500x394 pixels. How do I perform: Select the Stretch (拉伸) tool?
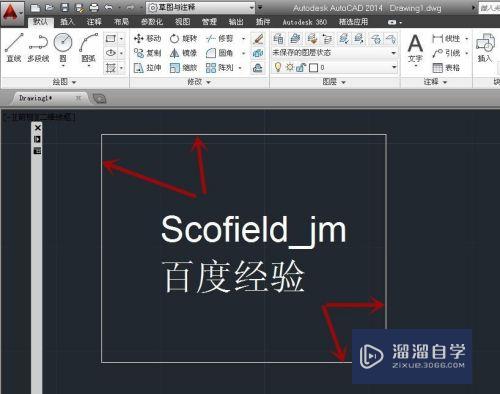[x=147, y=68]
